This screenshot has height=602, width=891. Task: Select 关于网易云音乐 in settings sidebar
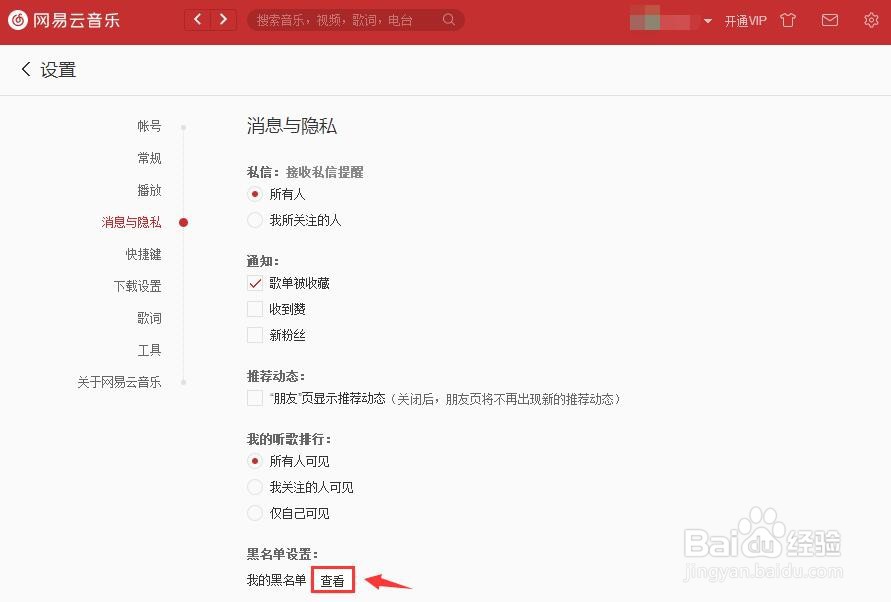(x=119, y=382)
